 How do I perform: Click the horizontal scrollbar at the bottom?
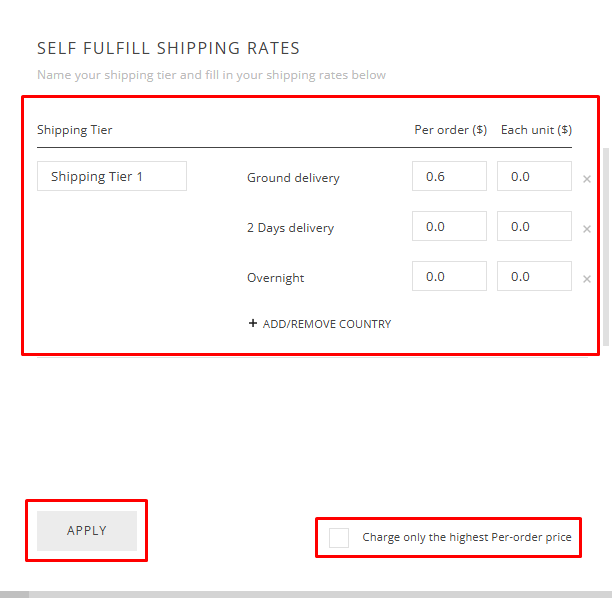coord(300,594)
